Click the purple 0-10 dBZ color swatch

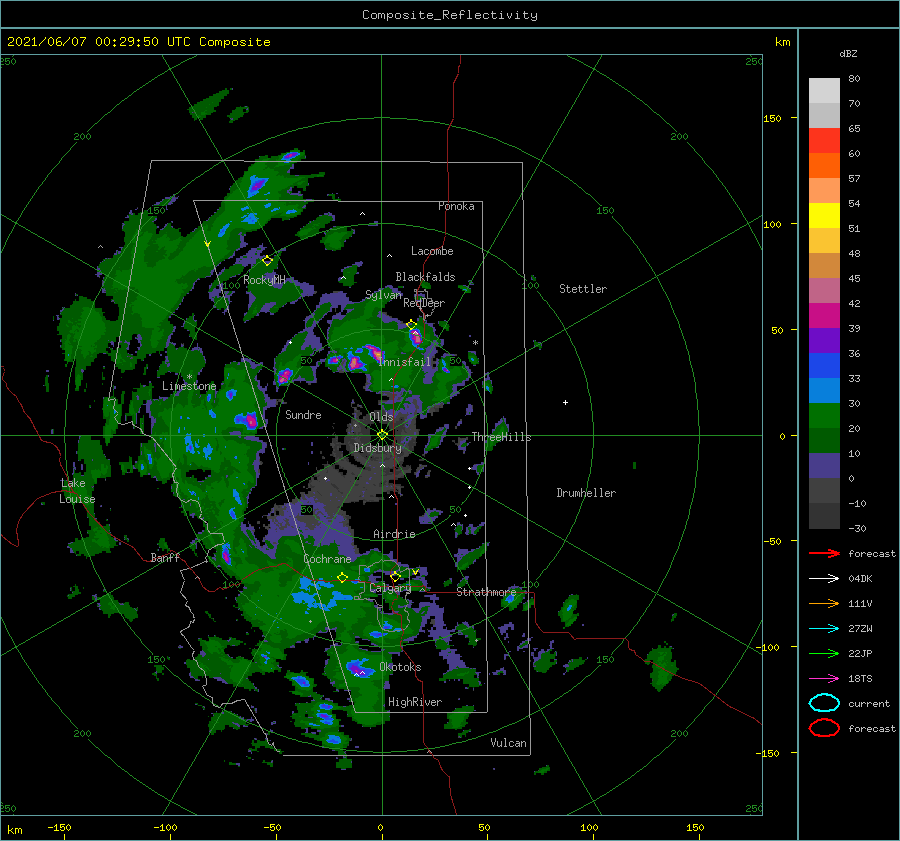(x=824, y=466)
